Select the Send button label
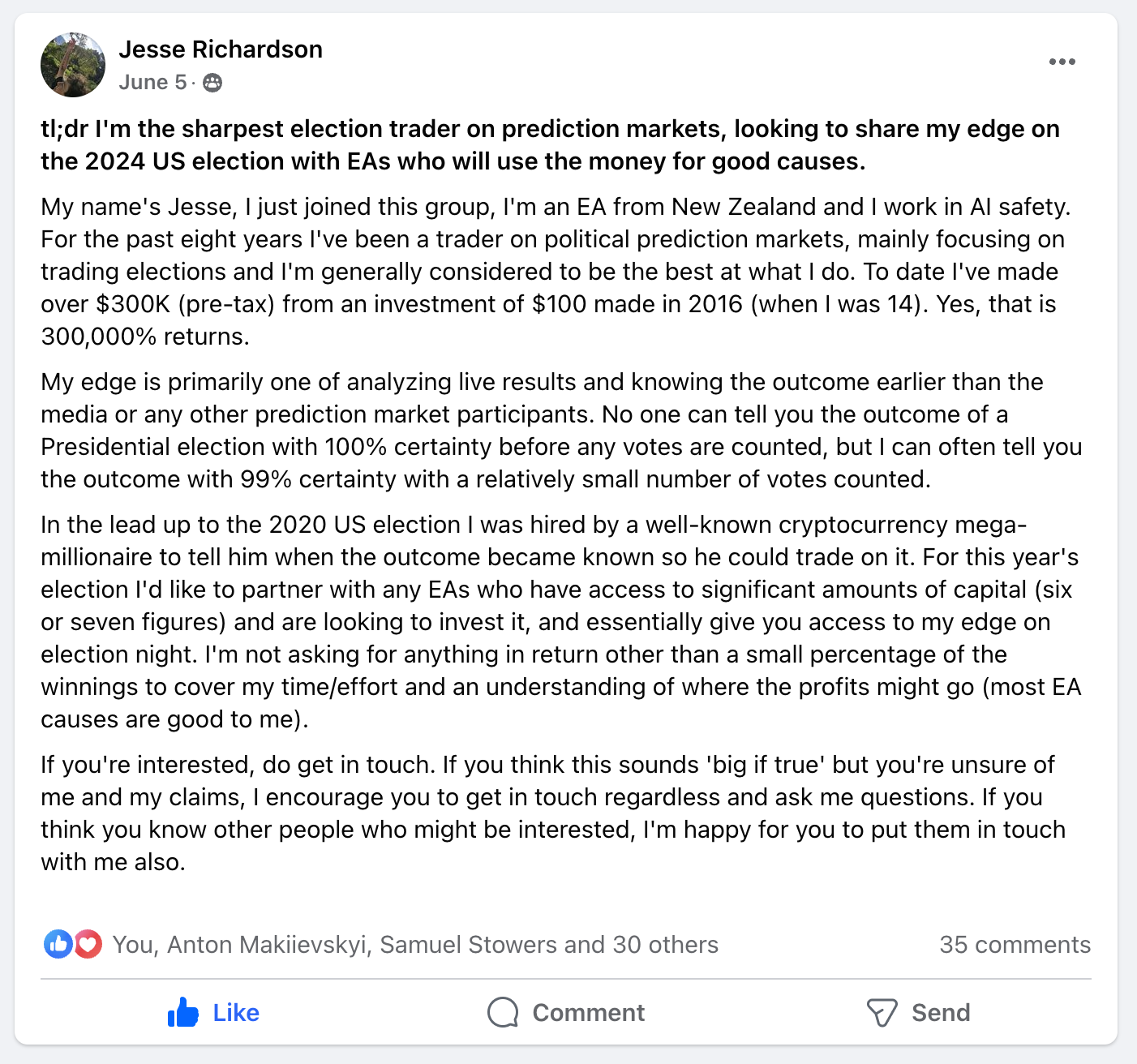This screenshot has width=1137, height=1064. click(x=941, y=1013)
